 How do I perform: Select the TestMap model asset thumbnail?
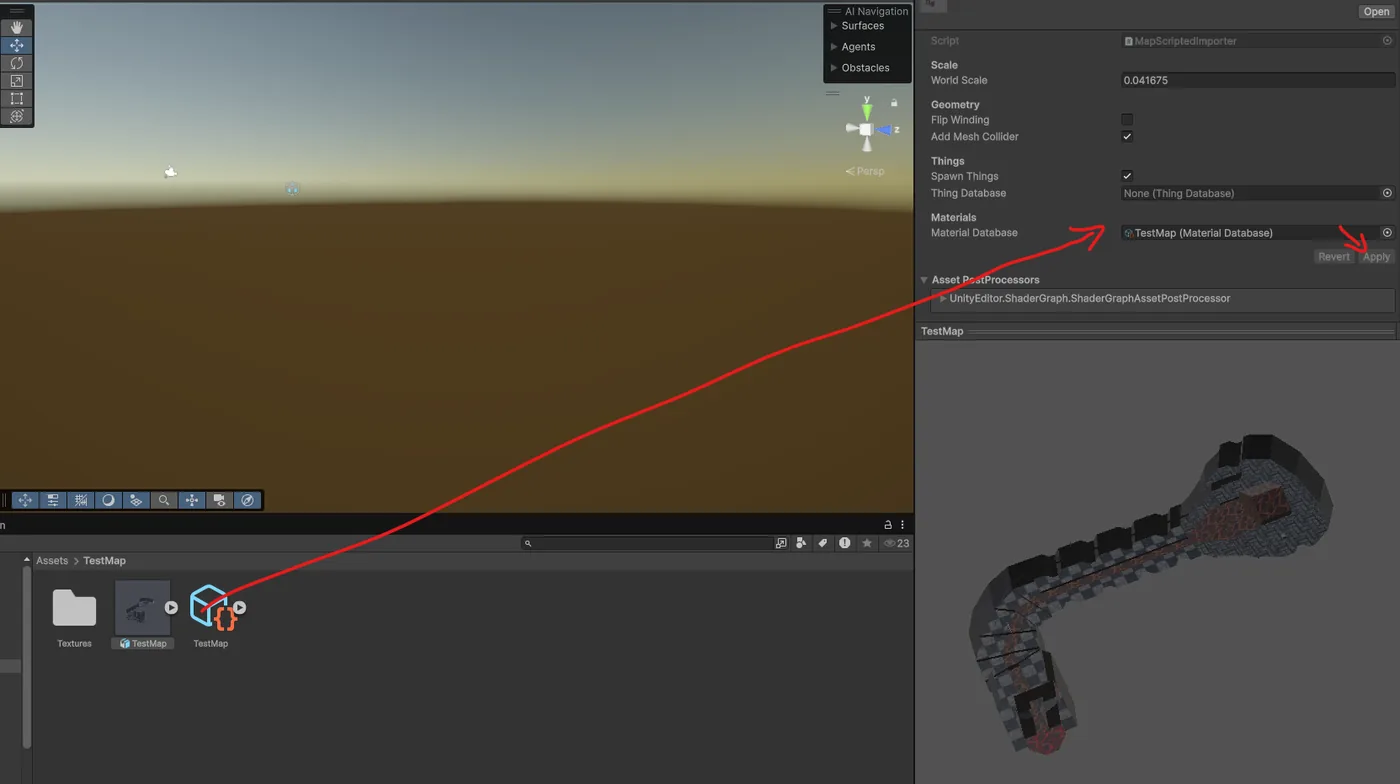pyautogui.click(x=142, y=607)
